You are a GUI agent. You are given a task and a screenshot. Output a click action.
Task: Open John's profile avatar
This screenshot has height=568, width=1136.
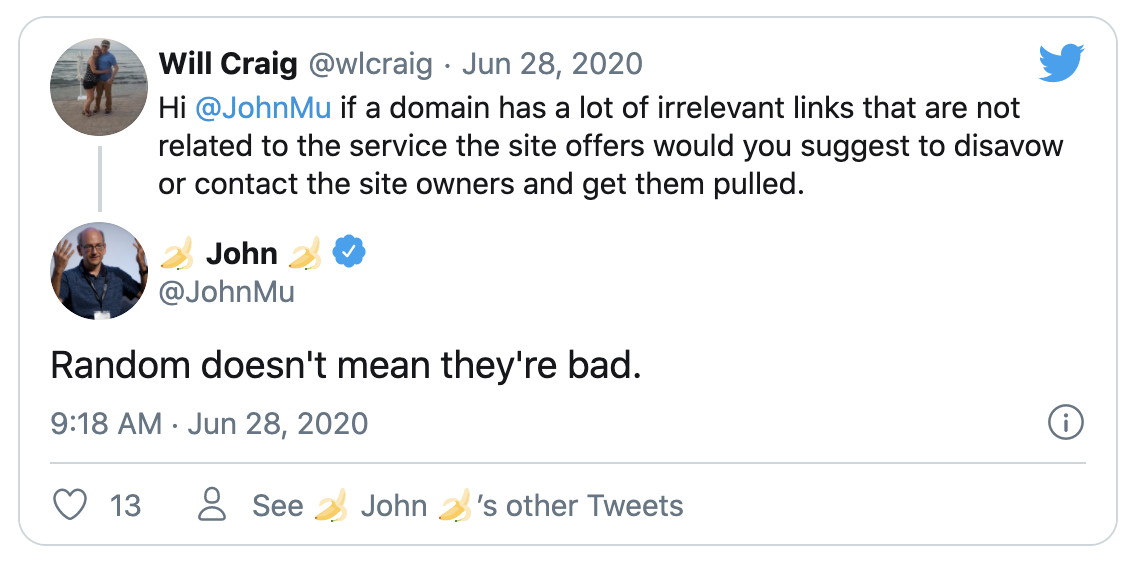(x=99, y=271)
